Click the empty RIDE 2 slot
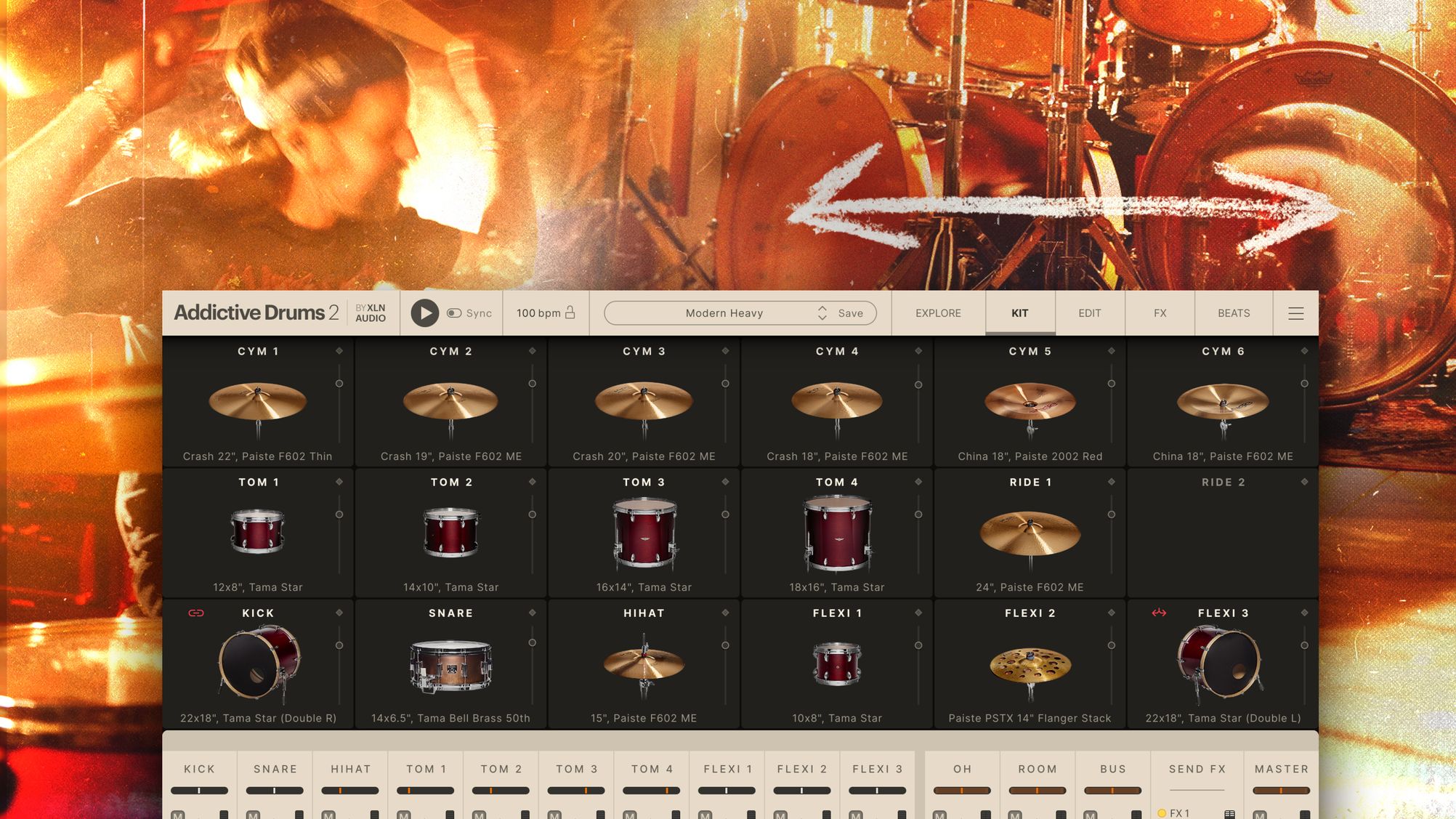The width and height of the screenshot is (1456, 819). pyautogui.click(x=1222, y=534)
